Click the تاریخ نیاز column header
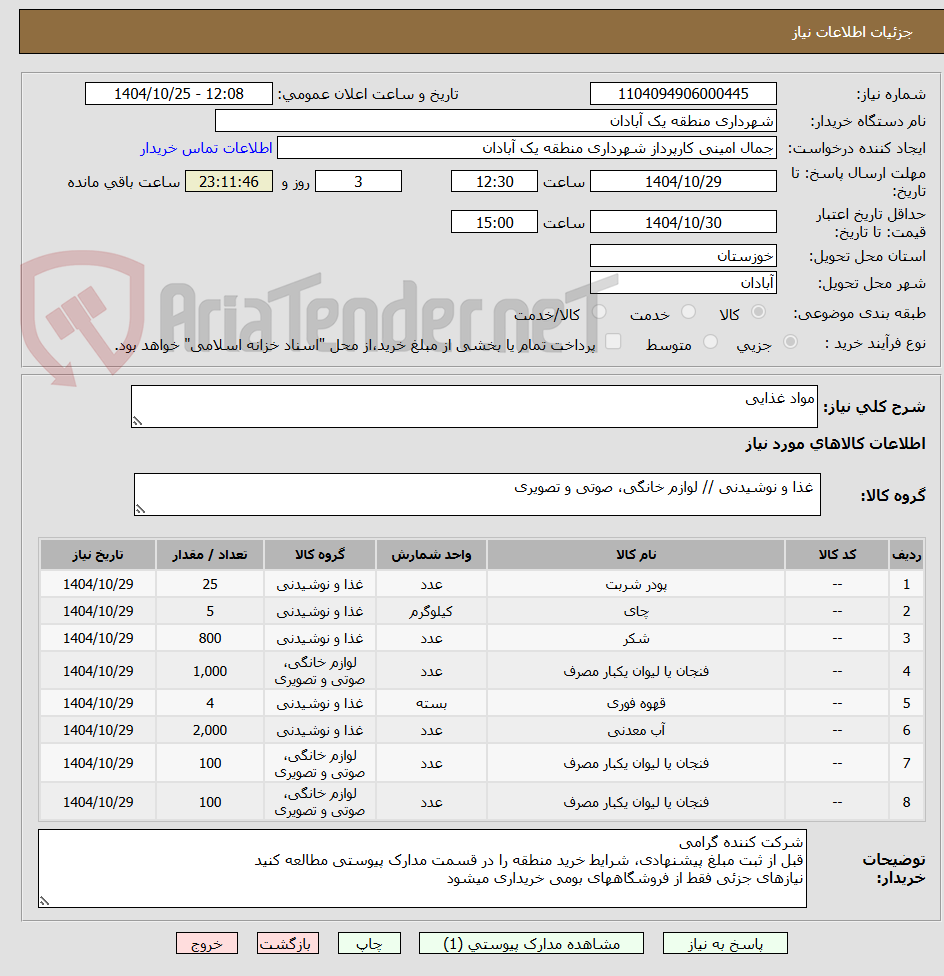Image resolution: width=944 pixels, height=976 pixels. (98, 555)
